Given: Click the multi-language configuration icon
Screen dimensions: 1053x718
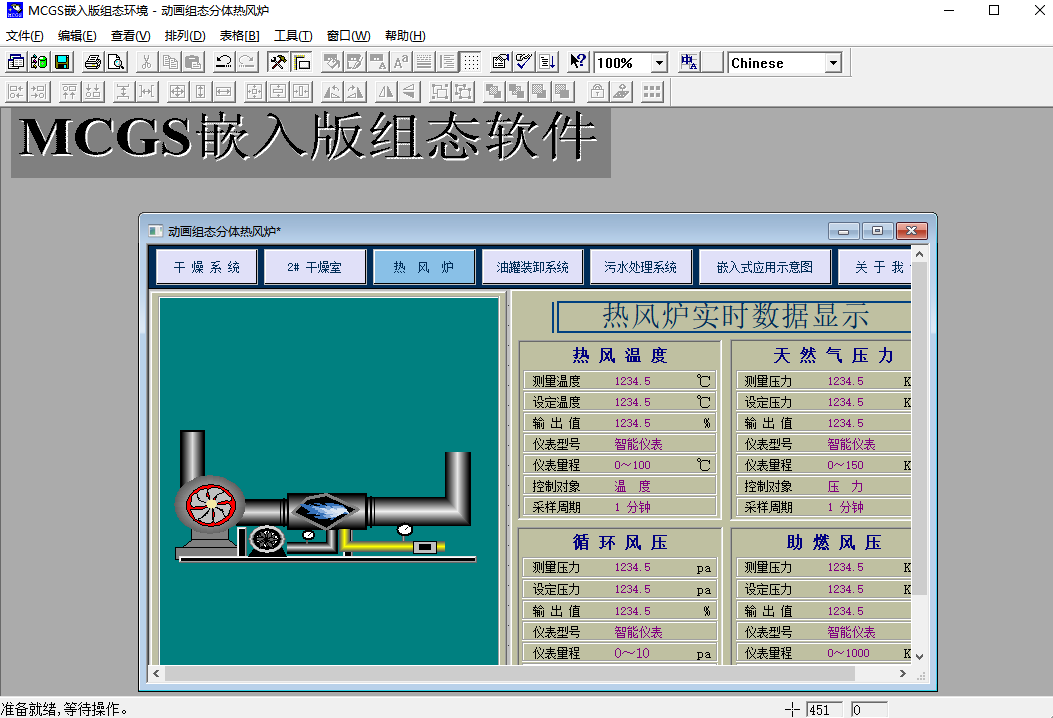Looking at the screenshot, I should [x=688, y=62].
